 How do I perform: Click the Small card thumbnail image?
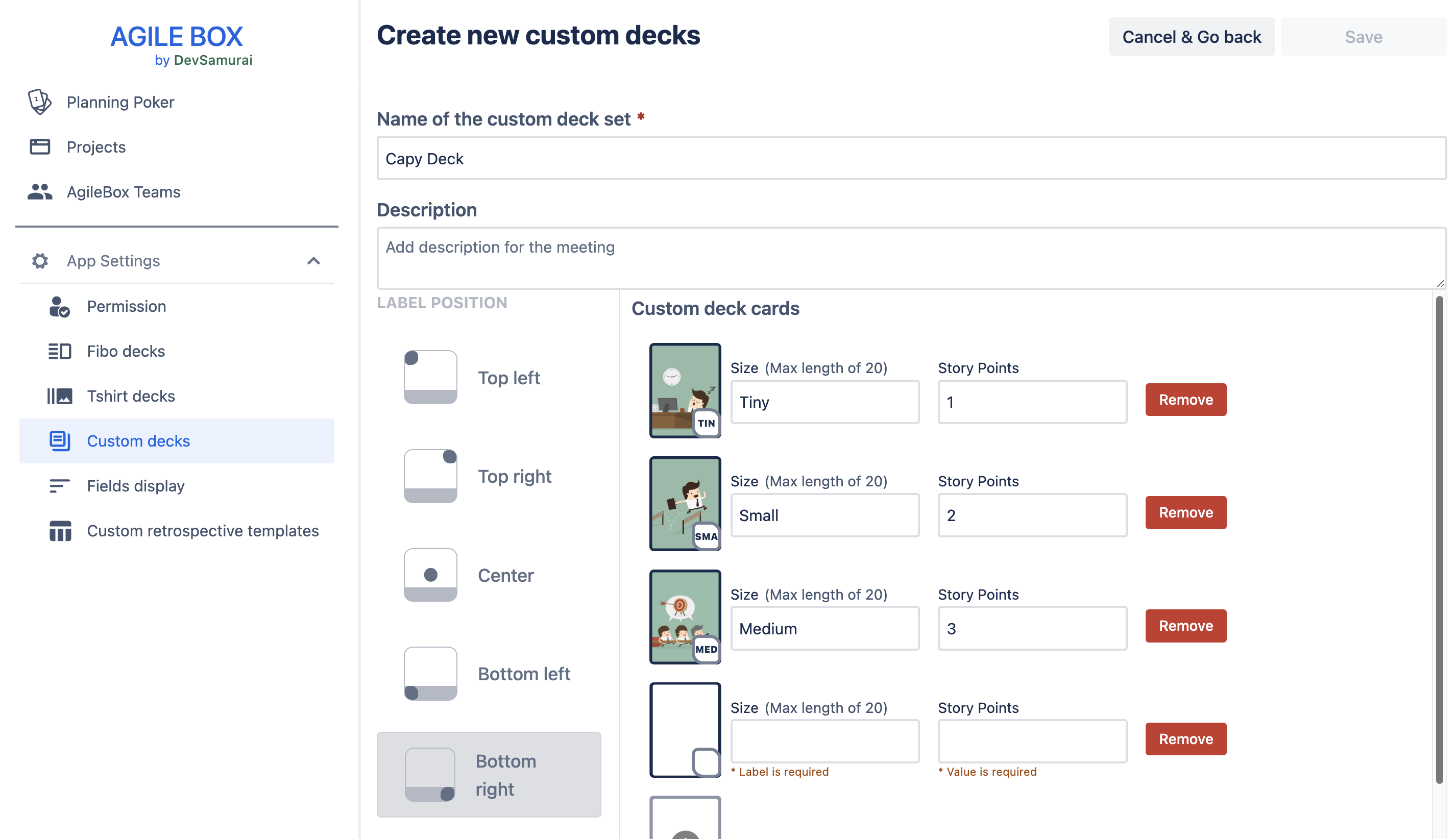point(685,504)
